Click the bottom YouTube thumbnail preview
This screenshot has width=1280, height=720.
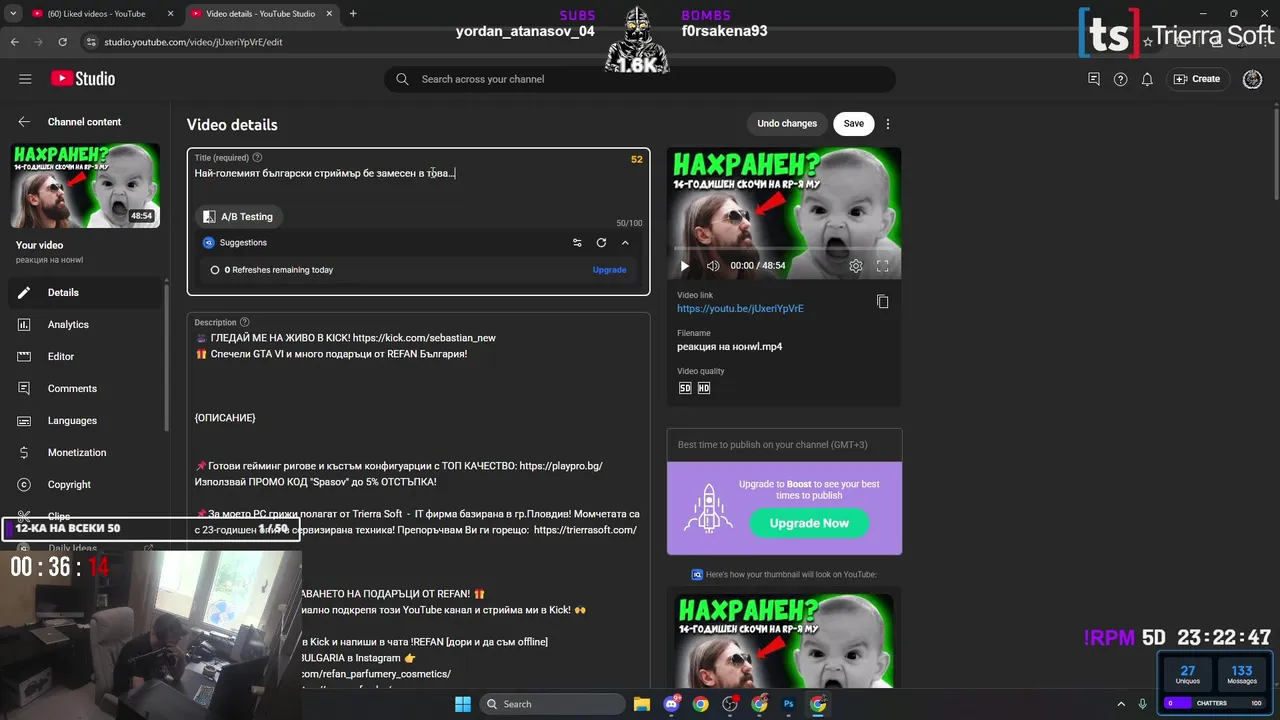pos(784,641)
